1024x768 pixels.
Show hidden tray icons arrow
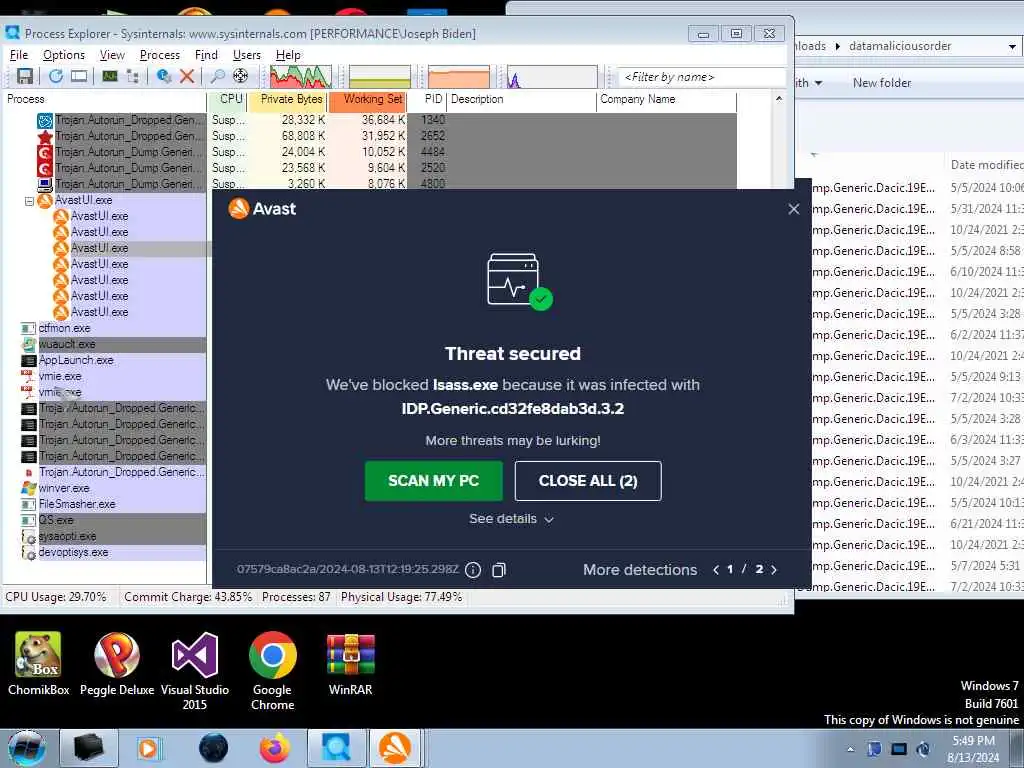pos(850,749)
